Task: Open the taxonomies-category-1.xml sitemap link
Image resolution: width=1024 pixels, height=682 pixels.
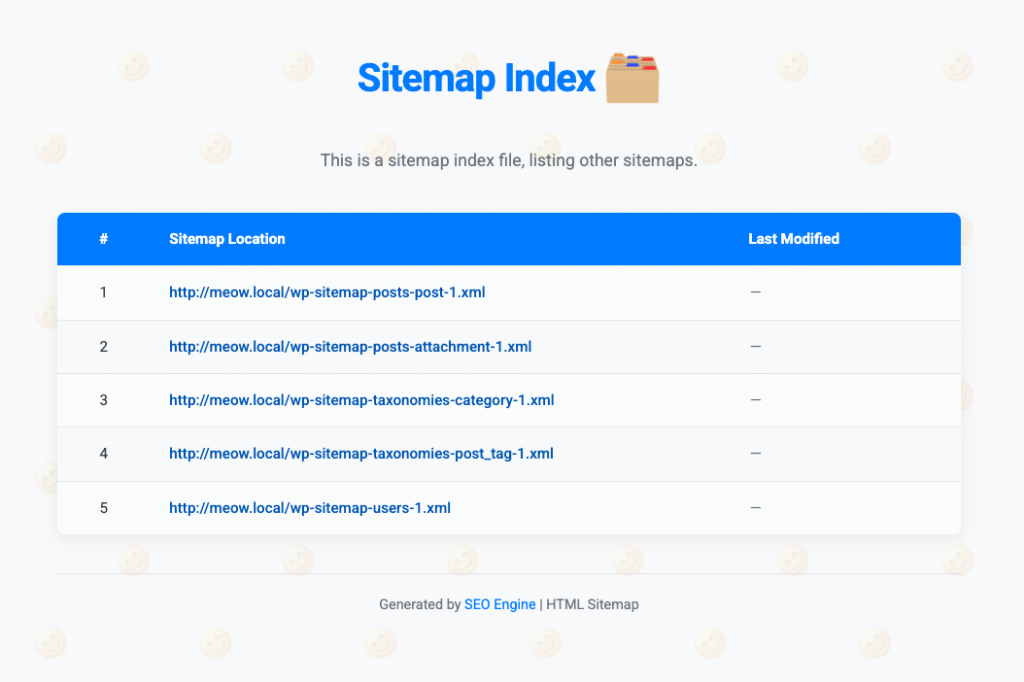Action: (x=361, y=400)
